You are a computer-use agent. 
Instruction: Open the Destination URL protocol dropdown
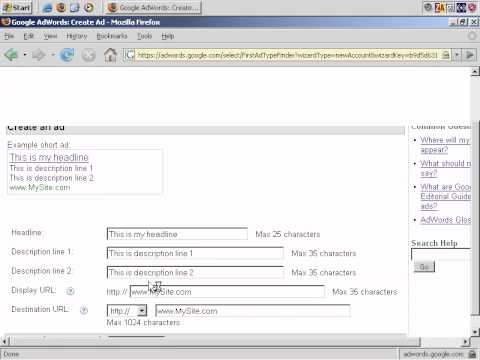pyautogui.click(x=142, y=311)
